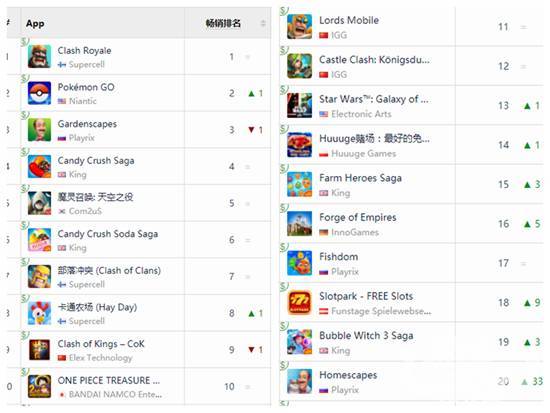Open the Clash Royale app icon
The width and height of the screenshot is (550, 413).
pyautogui.click(x=39, y=56)
